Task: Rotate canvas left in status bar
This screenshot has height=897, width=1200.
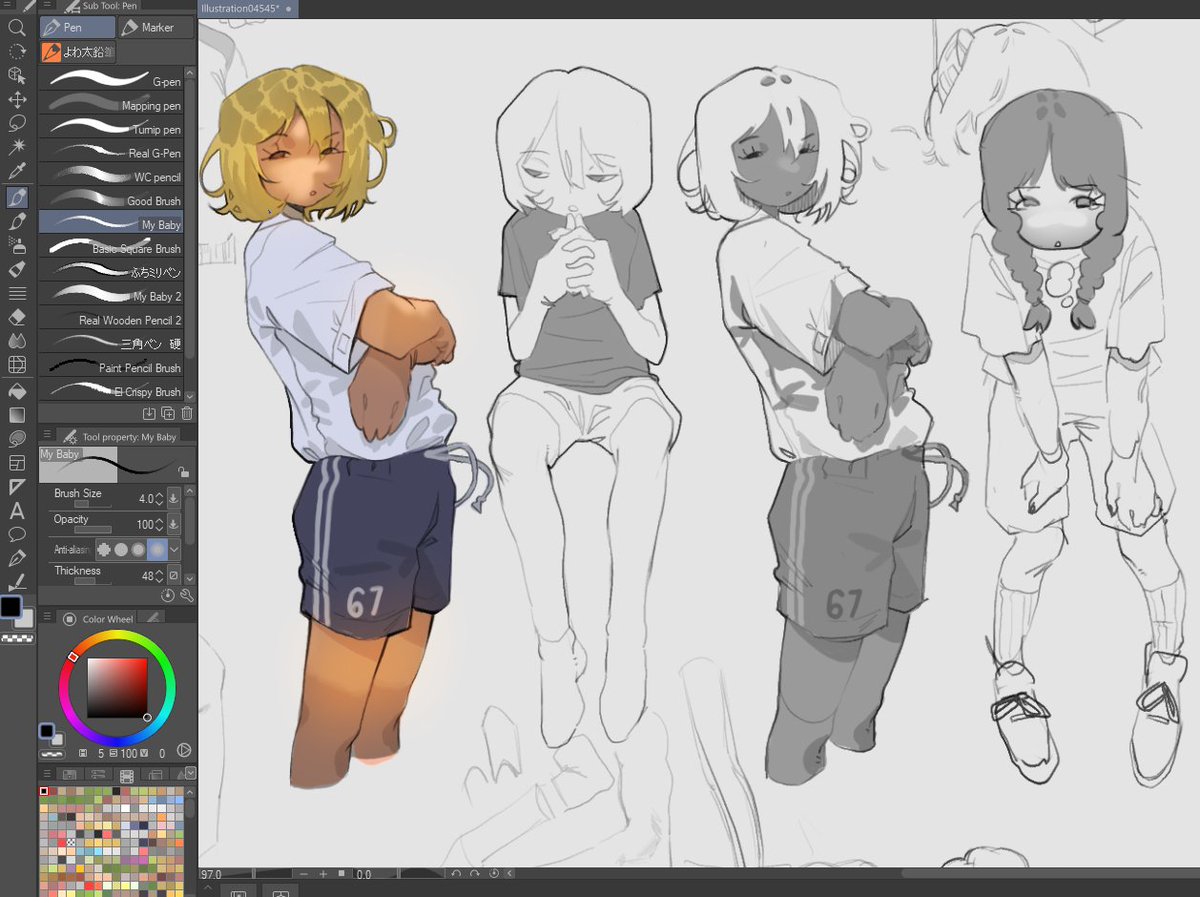Action: pos(456,874)
